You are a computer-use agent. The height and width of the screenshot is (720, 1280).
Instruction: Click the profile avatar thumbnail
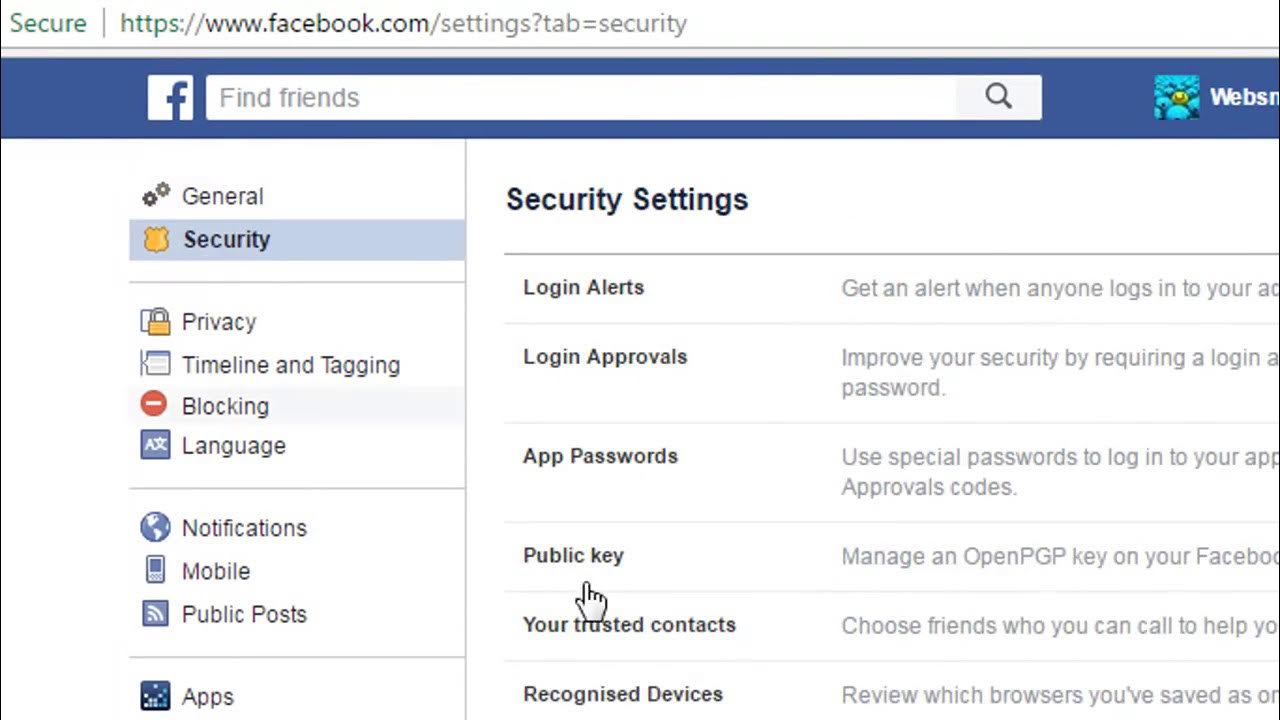pyautogui.click(x=1176, y=98)
